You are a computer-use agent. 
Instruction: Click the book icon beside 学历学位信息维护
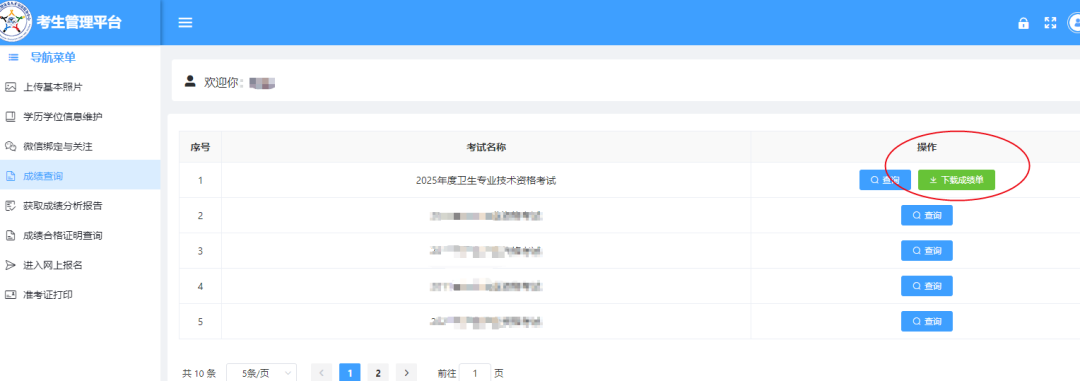point(10,116)
